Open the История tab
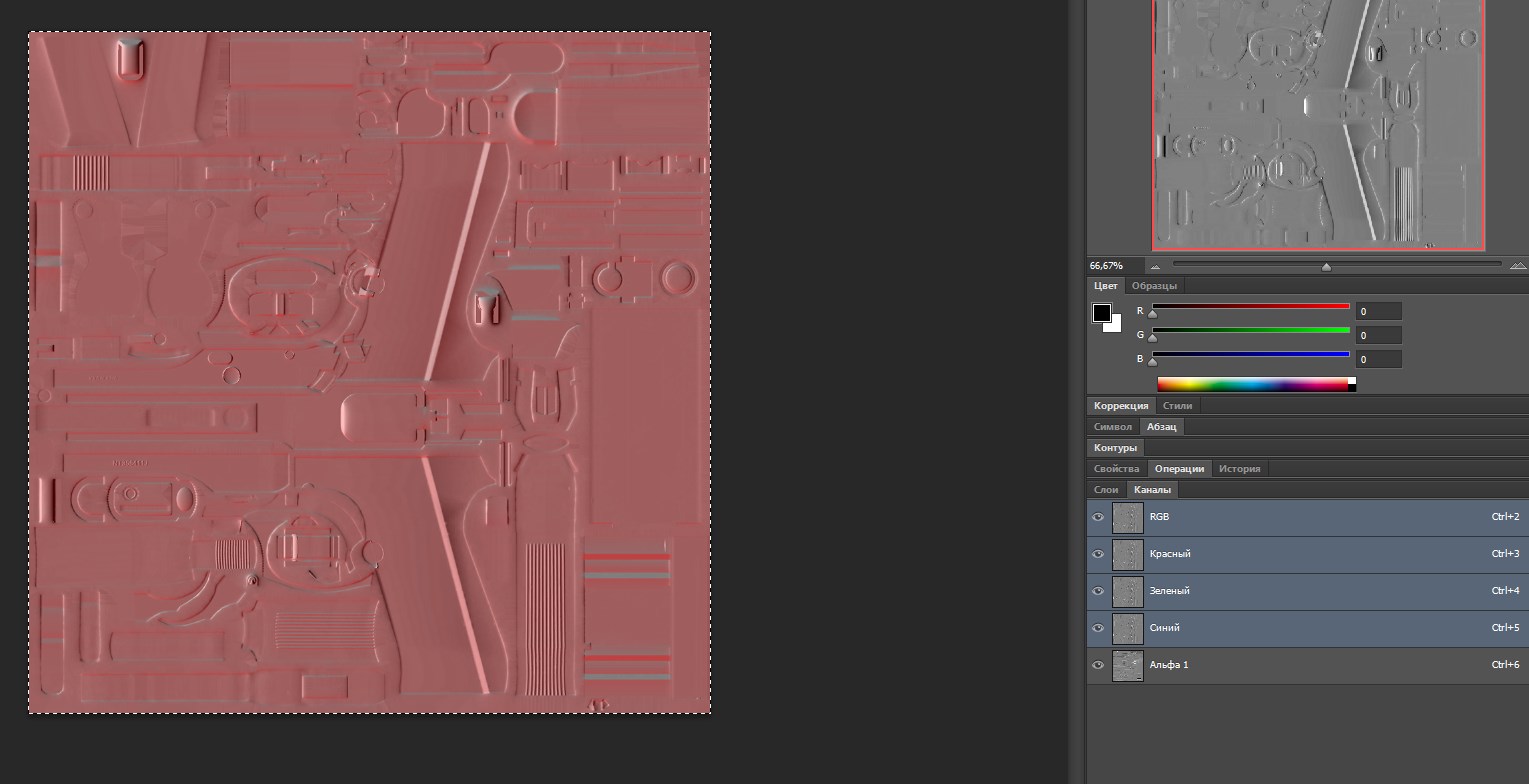This screenshot has width=1529, height=784. pos(1239,469)
